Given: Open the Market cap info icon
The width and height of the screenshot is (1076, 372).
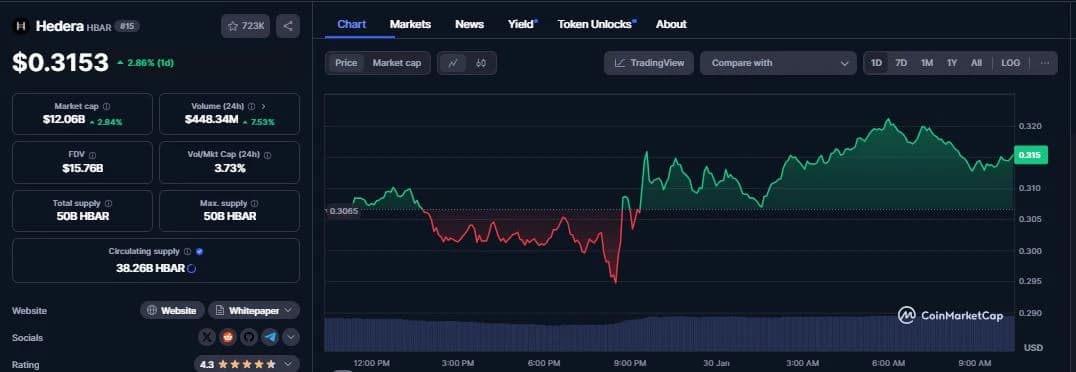Looking at the screenshot, I should (x=106, y=106).
